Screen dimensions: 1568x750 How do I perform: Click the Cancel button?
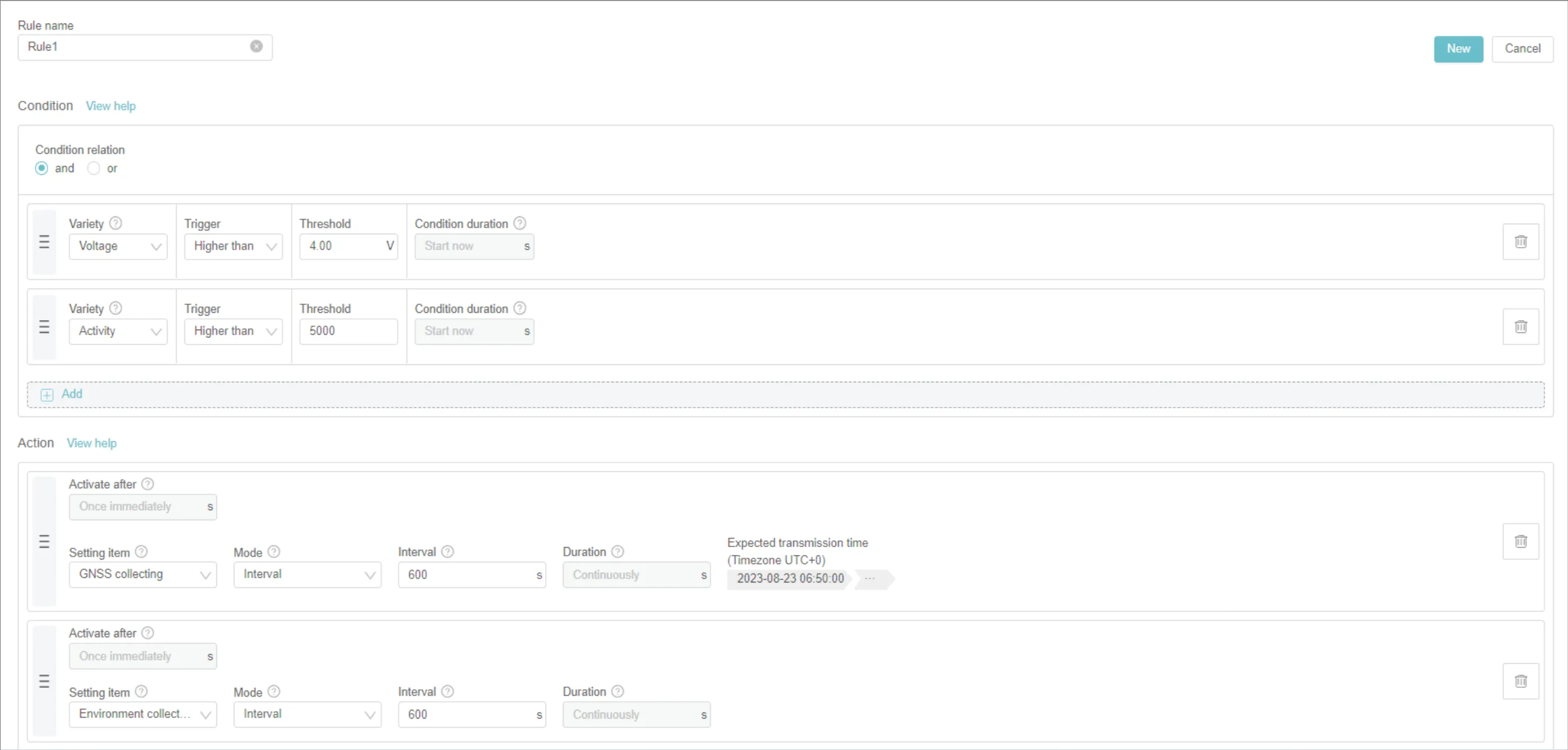point(1522,49)
